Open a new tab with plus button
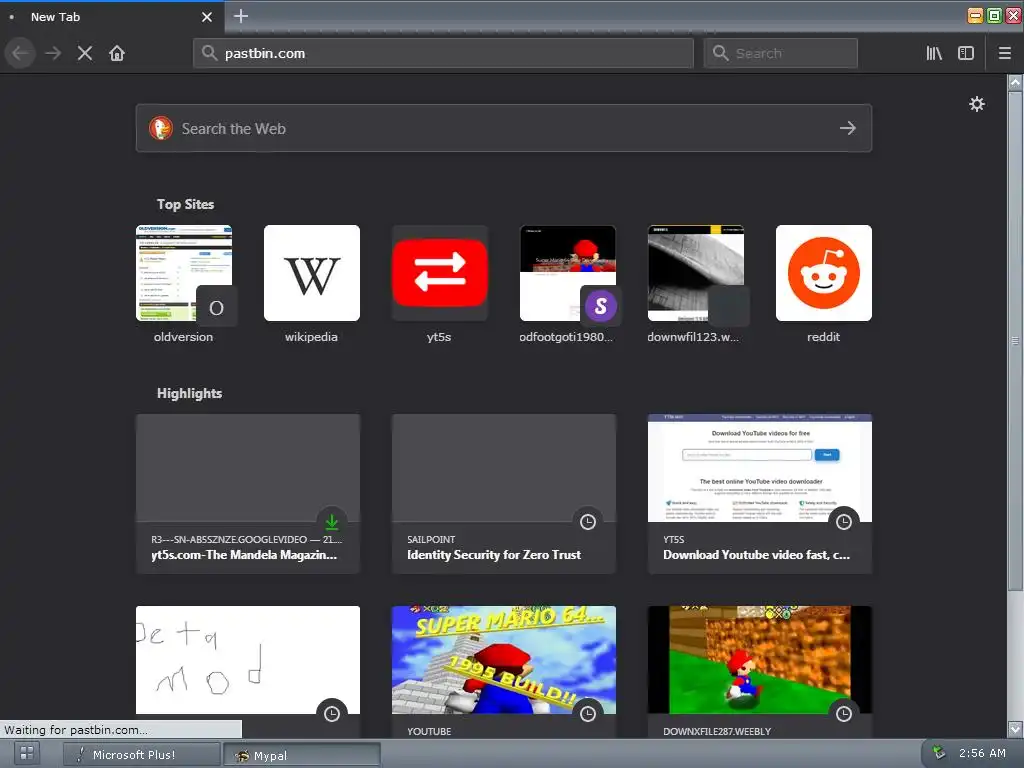The height and width of the screenshot is (768, 1024). click(241, 16)
